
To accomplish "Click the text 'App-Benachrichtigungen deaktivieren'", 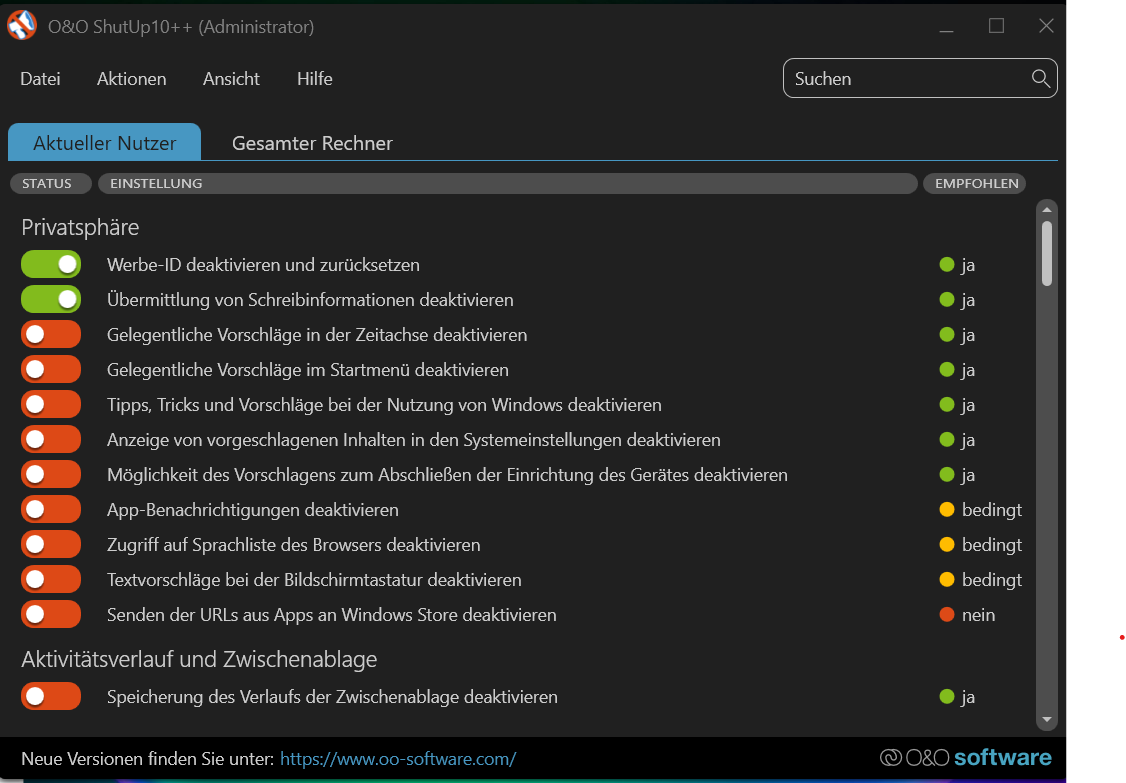I will 253,509.
